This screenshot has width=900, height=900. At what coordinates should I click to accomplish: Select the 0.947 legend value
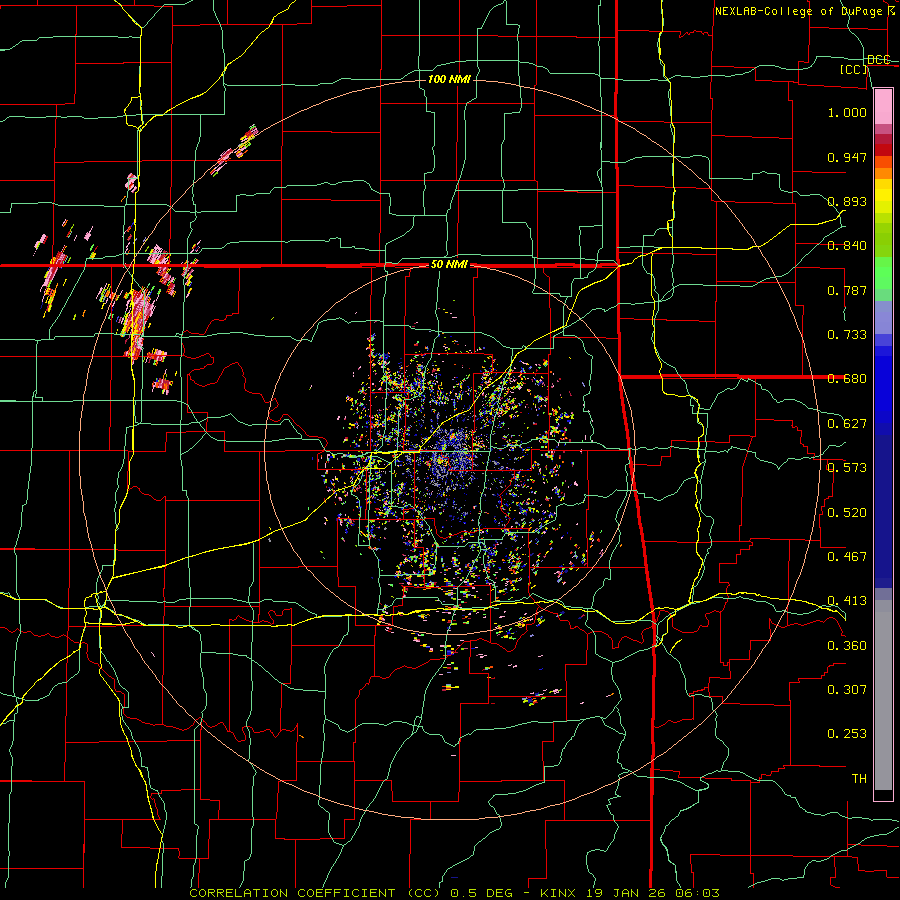pyautogui.click(x=847, y=157)
